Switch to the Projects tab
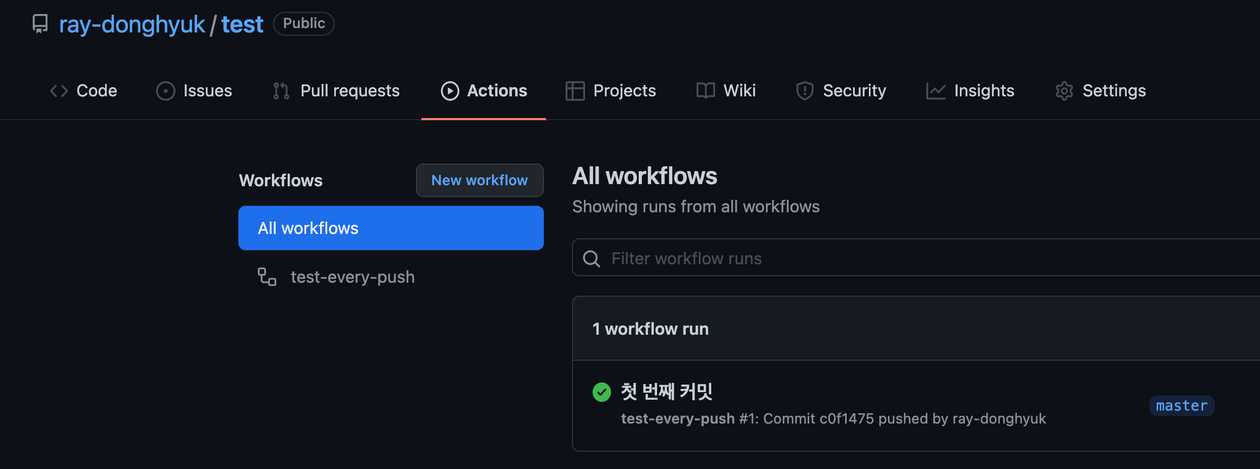1260x469 pixels. (x=611, y=90)
